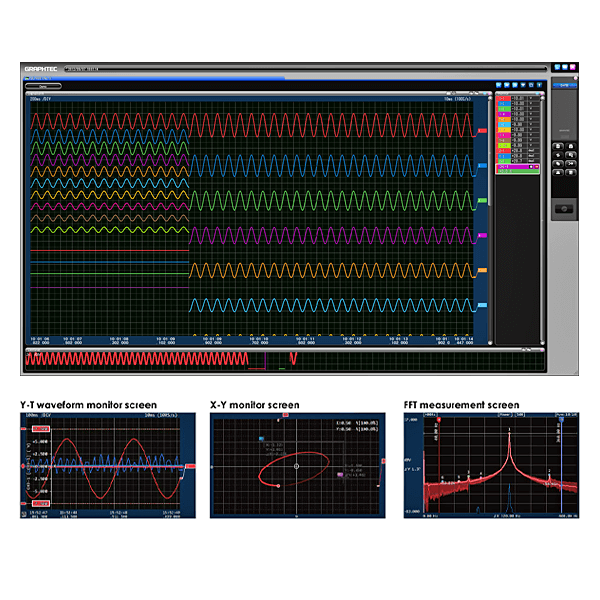Screen dimensions: 600x600
Task: Click the blue button atop right control panel
Action: pyautogui.click(x=565, y=85)
